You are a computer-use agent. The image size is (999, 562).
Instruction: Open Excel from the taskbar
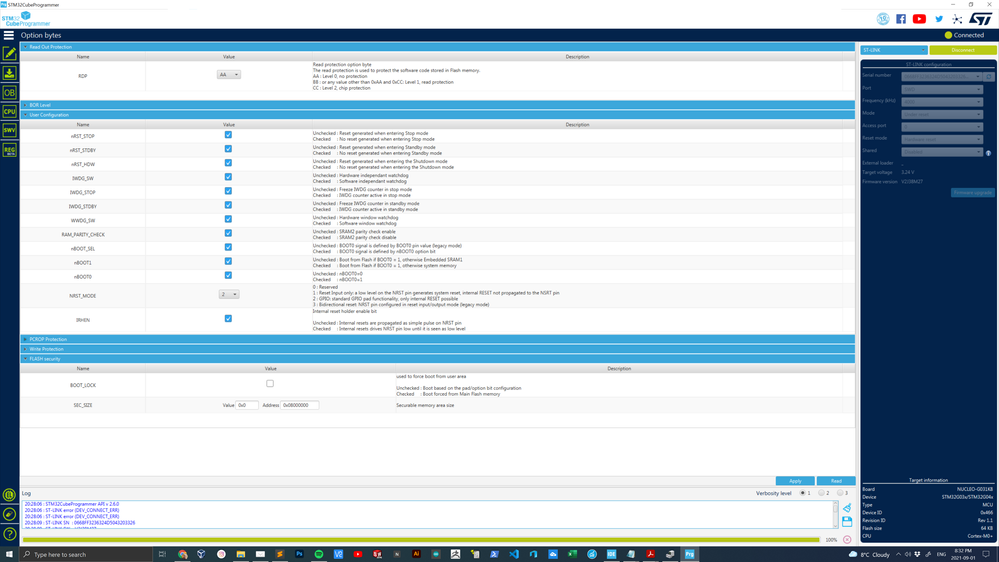pos(572,554)
